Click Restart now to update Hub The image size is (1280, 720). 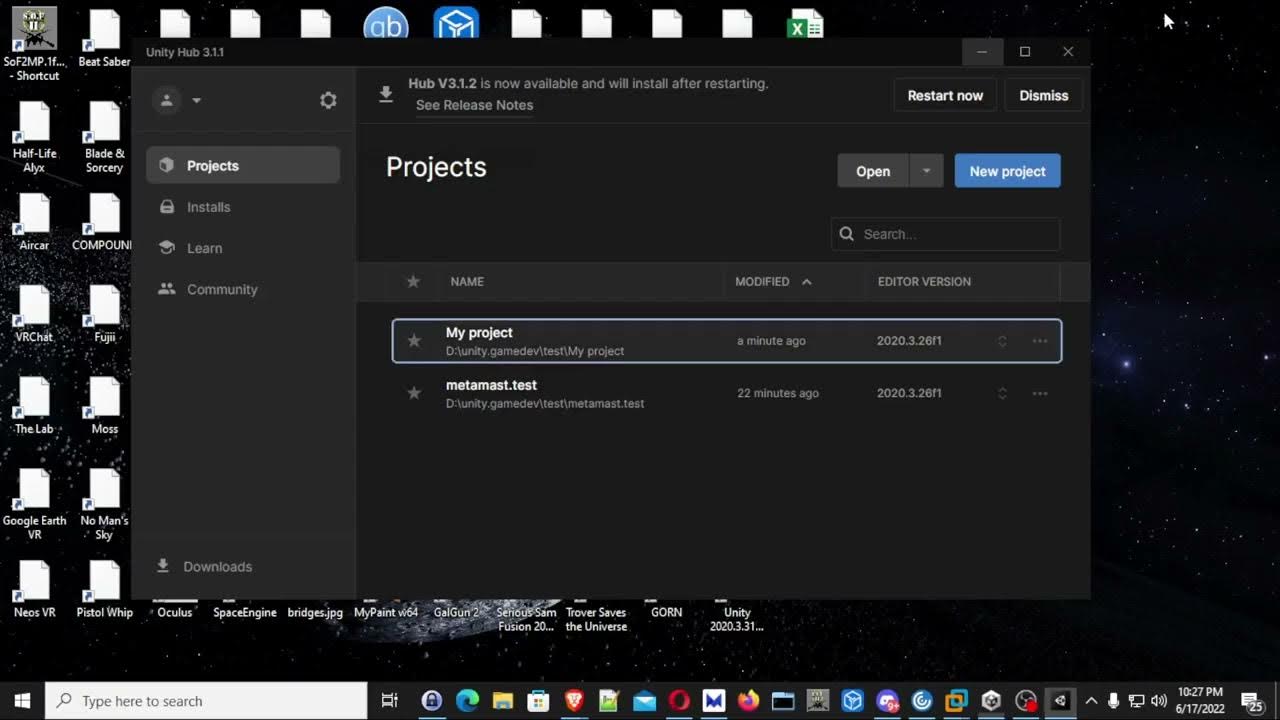(x=945, y=96)
